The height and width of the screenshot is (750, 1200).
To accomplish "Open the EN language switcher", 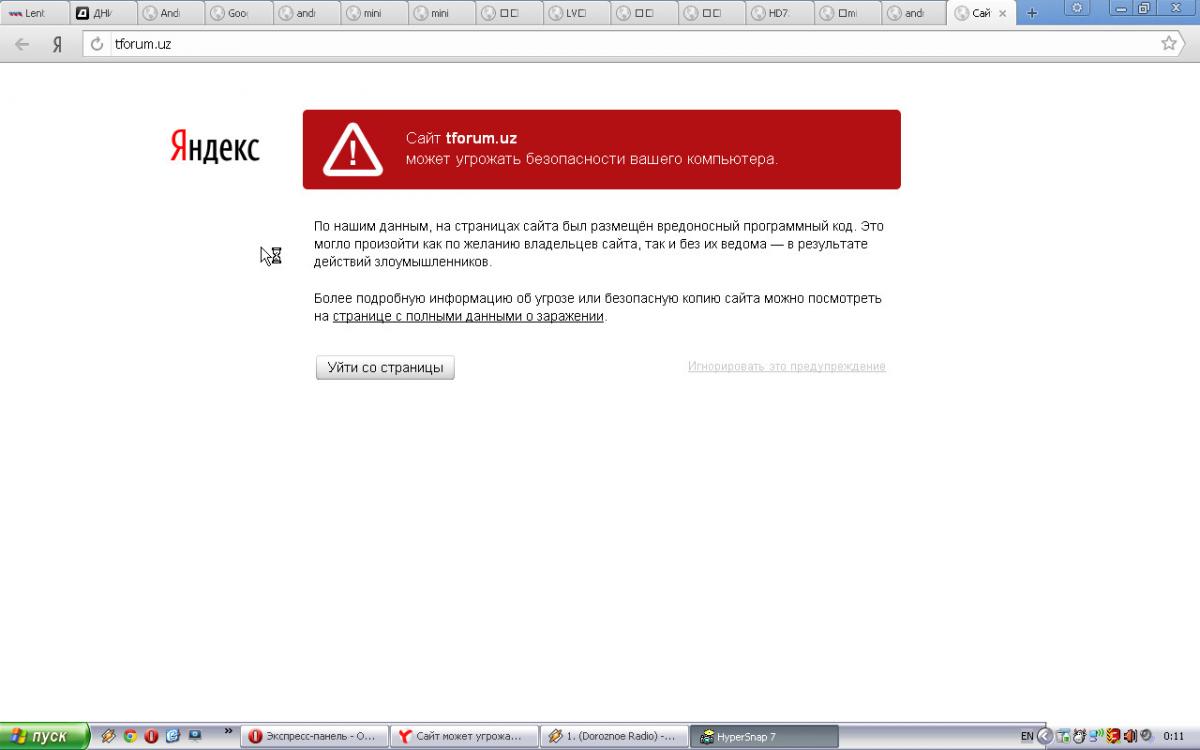I will pos(1026,736).
